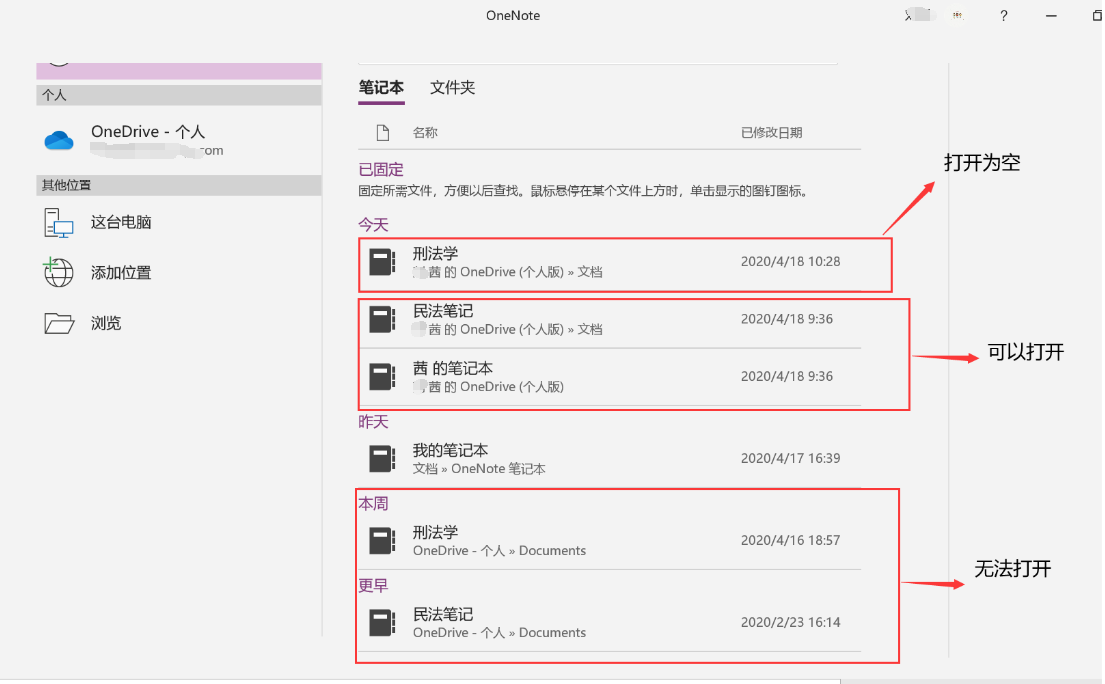Open 刑法学 notebook dated 2020/4/18 10:28
Screen dimensions: 1105x684
(x=610, y=262)
